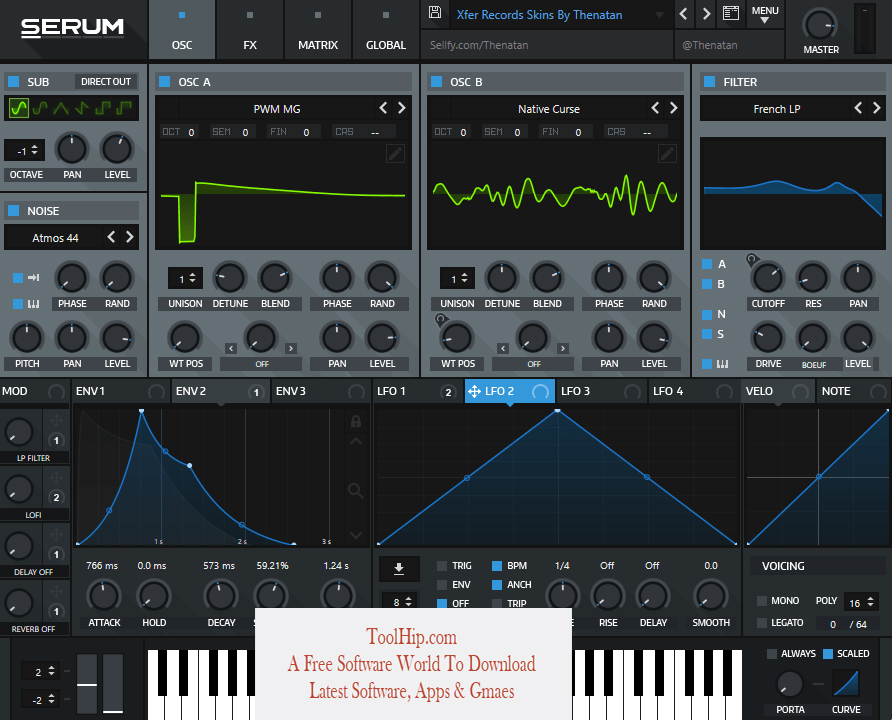Click the portamento curve display icon
Screen dimensions: 892x720
[x=846, y=682]
